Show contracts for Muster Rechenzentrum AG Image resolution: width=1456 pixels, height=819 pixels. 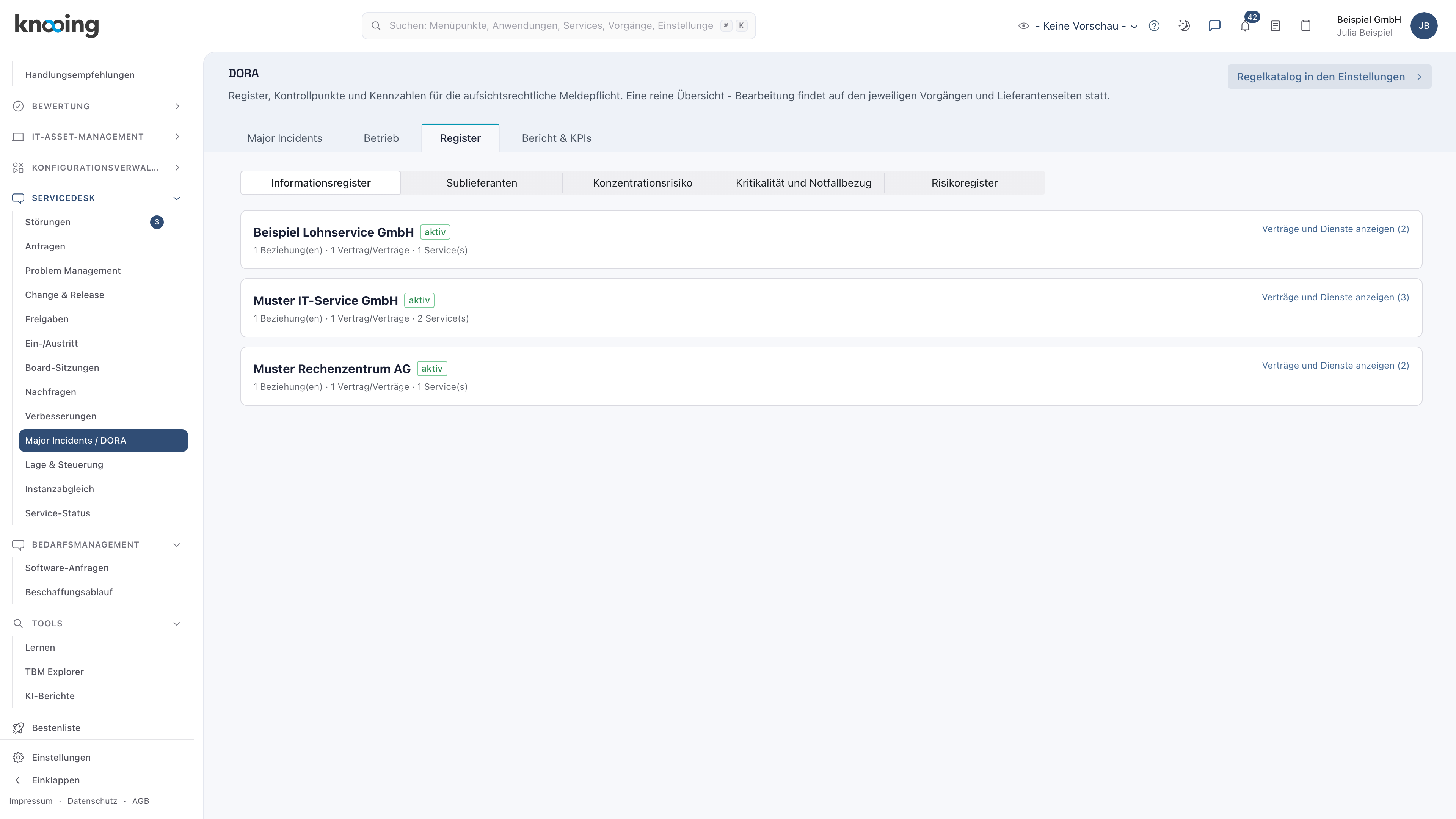pos(1335,366)
